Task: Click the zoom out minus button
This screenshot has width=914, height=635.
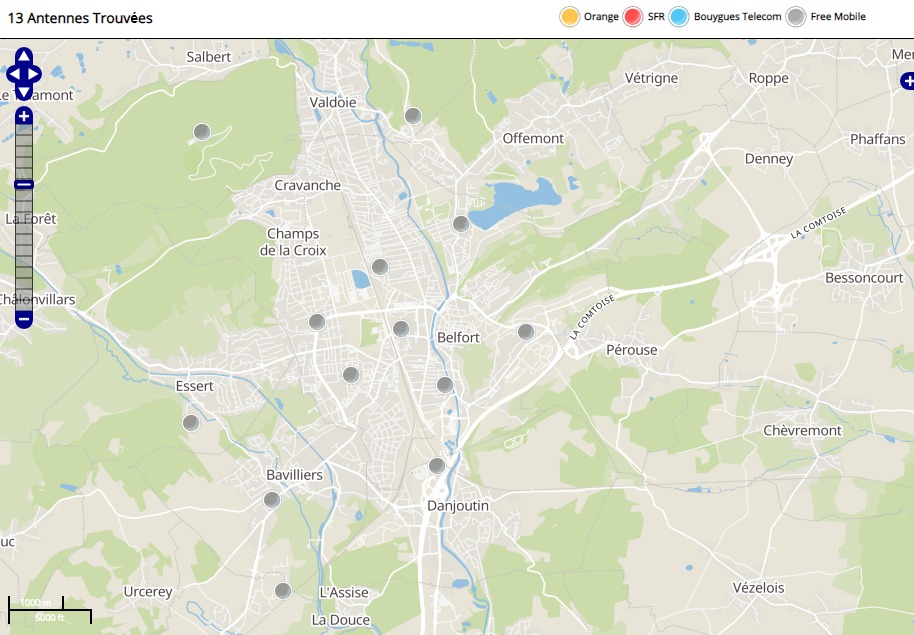Action: point(24,319)
